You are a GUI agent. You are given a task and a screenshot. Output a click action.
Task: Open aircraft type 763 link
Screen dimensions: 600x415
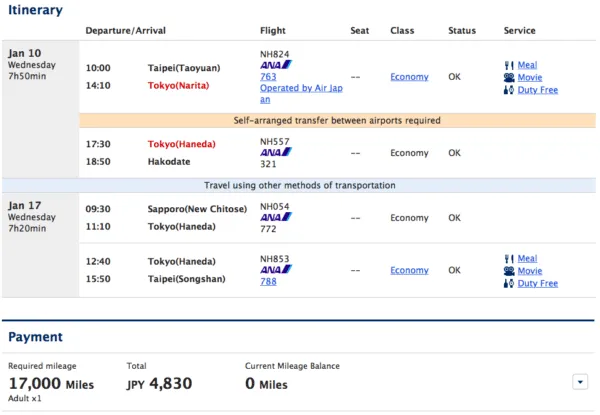pyautogui.click(x=268, y=77)
